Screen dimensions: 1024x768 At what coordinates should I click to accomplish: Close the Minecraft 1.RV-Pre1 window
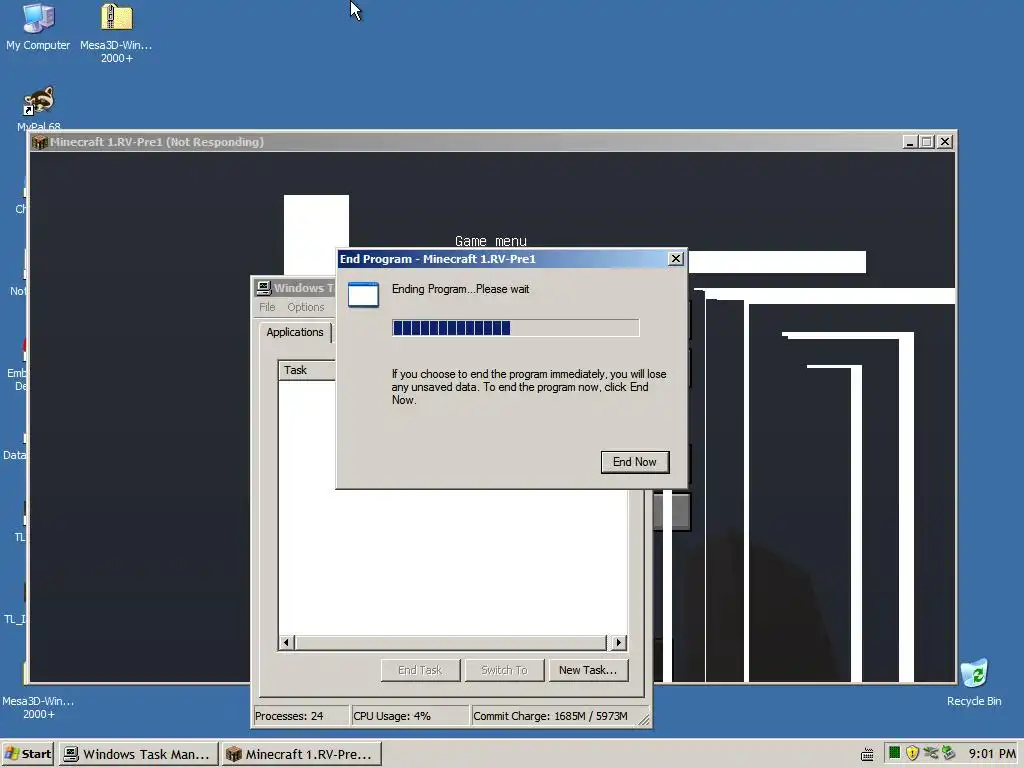[944, 142]
